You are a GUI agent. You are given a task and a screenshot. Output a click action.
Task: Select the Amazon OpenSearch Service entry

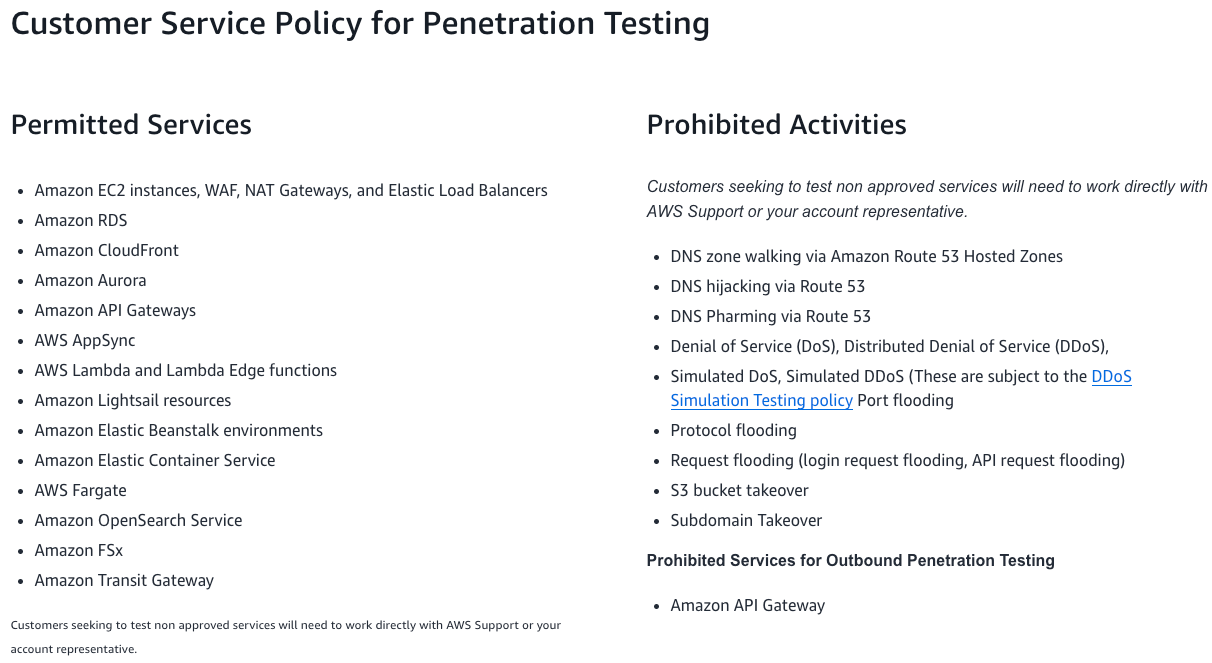point(138,520)
